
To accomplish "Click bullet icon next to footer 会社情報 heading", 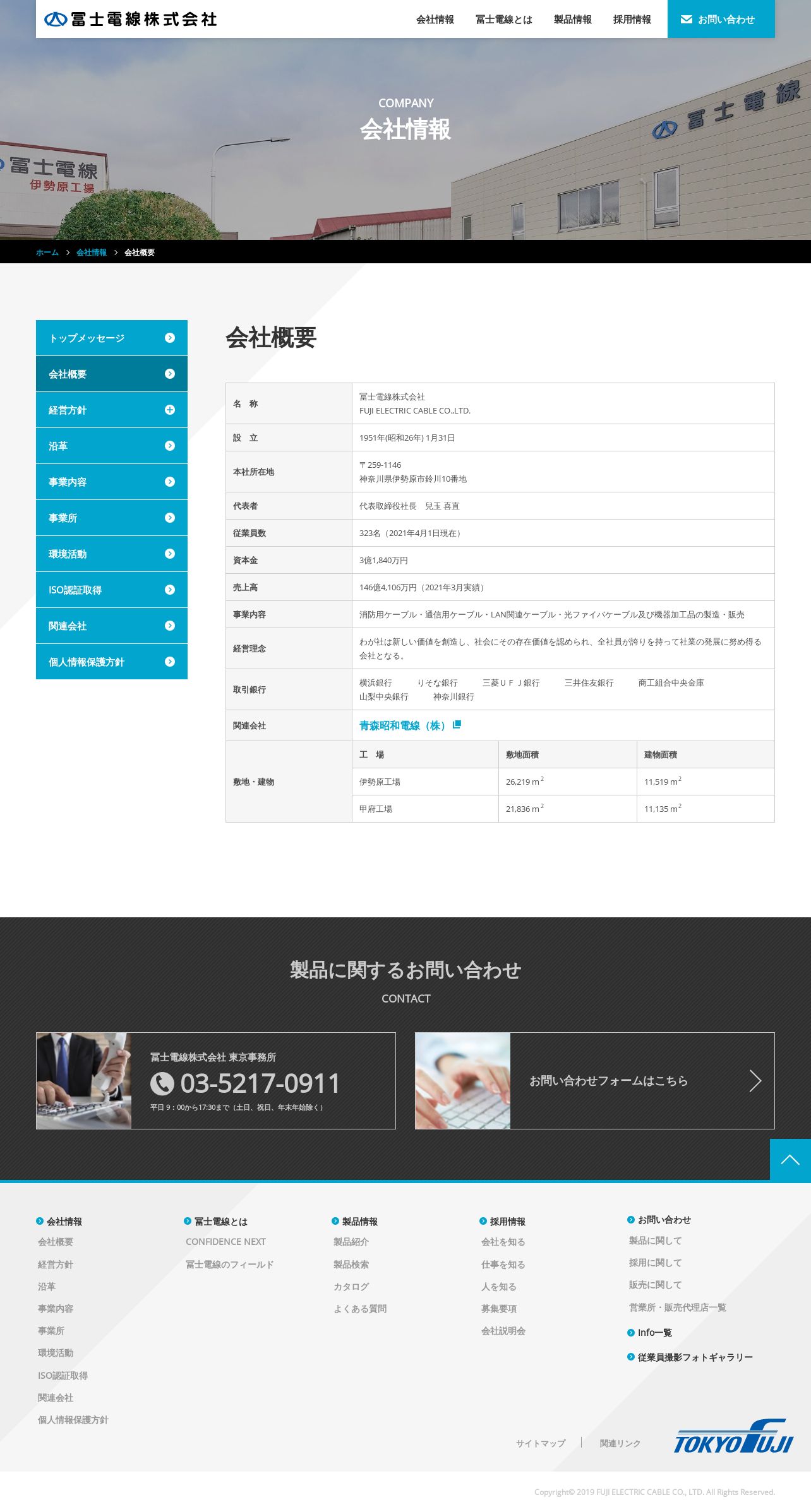I will pyautogui.click(x=40, y=1221).
